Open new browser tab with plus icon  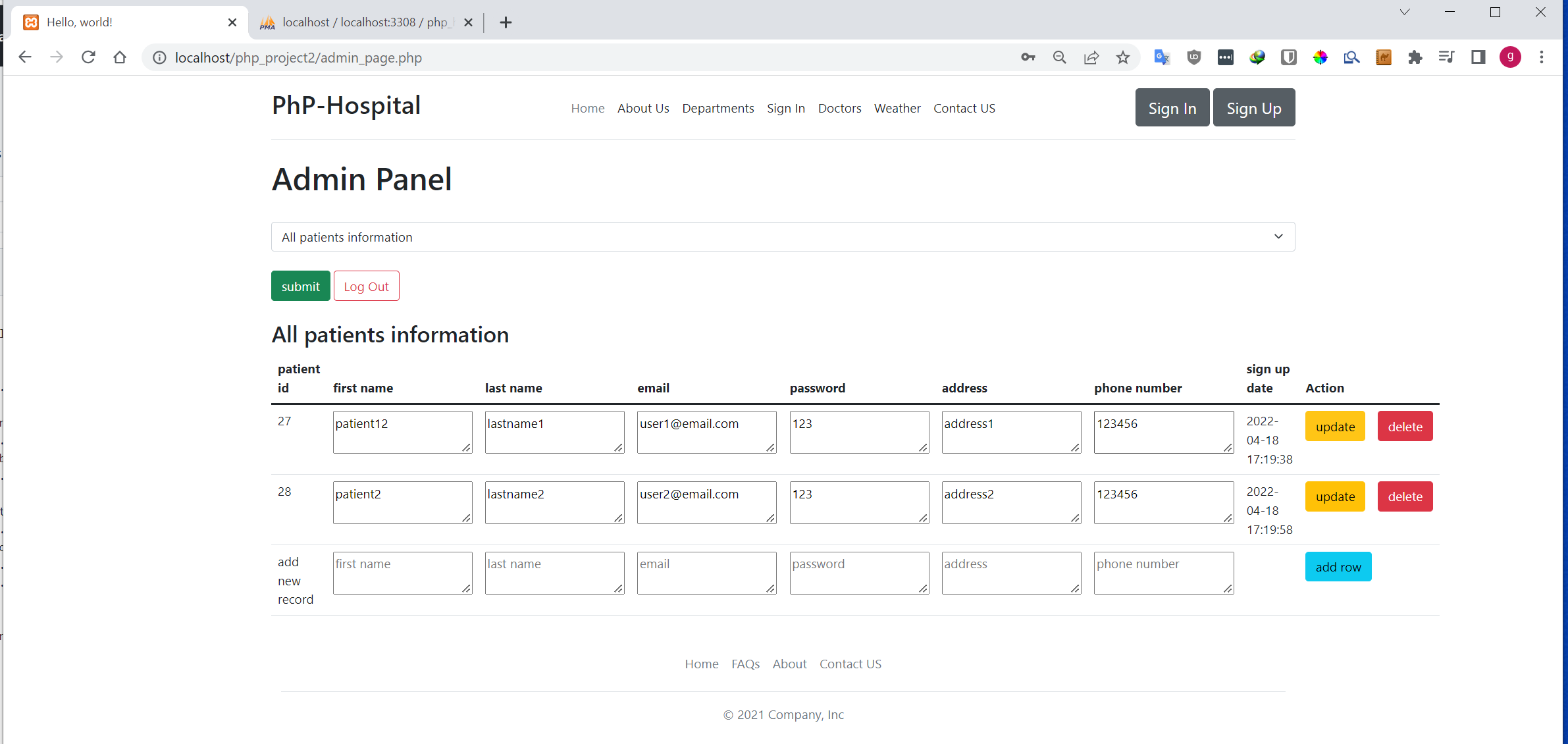point(506,22)
